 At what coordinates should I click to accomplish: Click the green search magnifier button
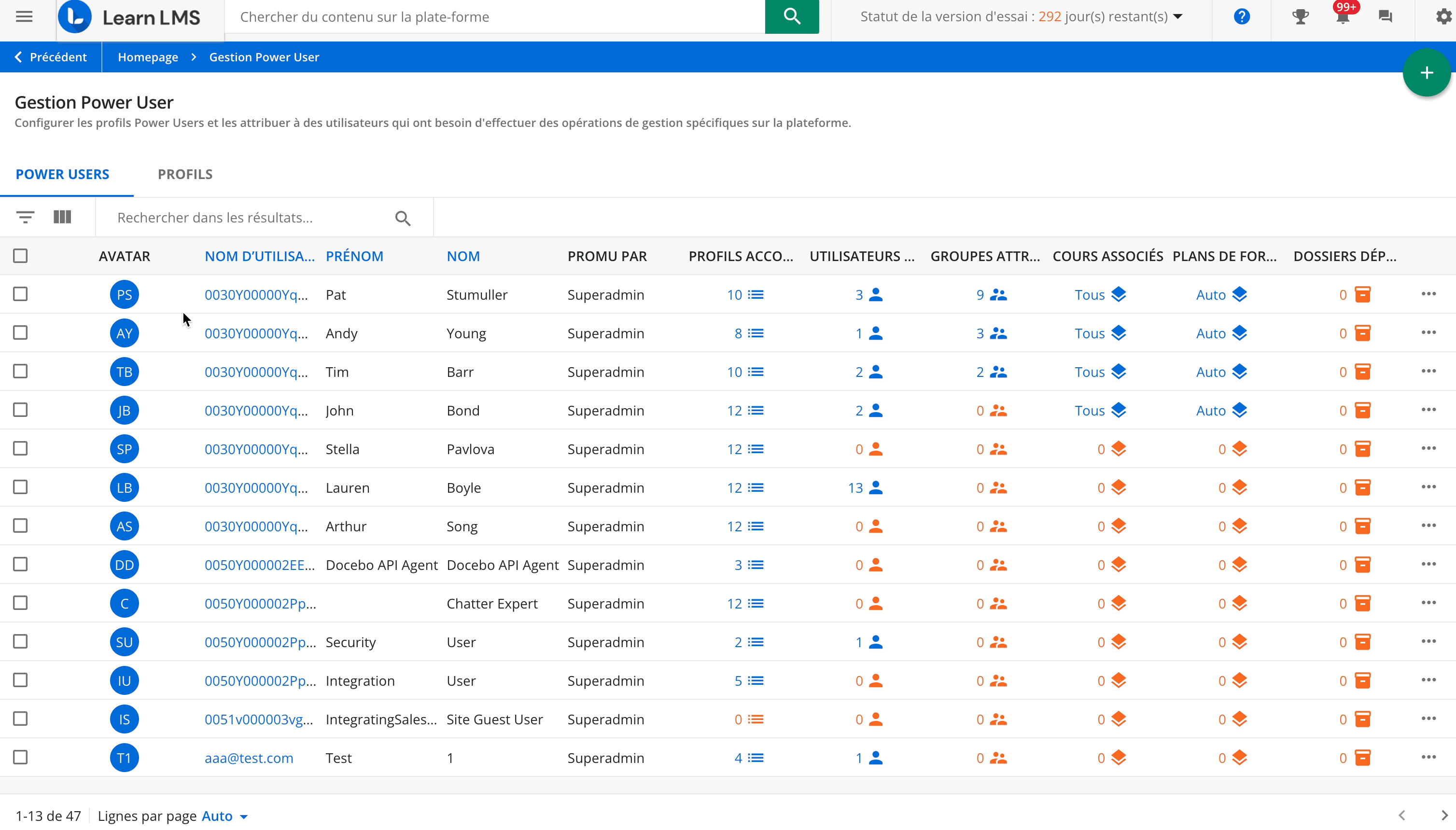[792, 16]
